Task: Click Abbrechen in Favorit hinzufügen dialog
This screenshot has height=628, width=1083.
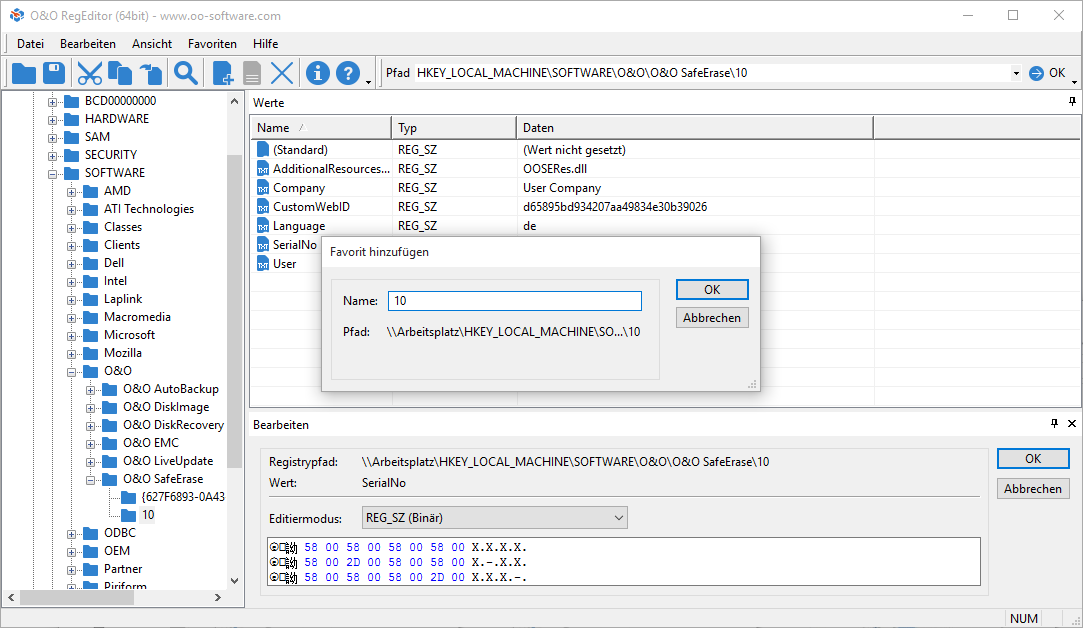Action: click(x=712, y=318)
